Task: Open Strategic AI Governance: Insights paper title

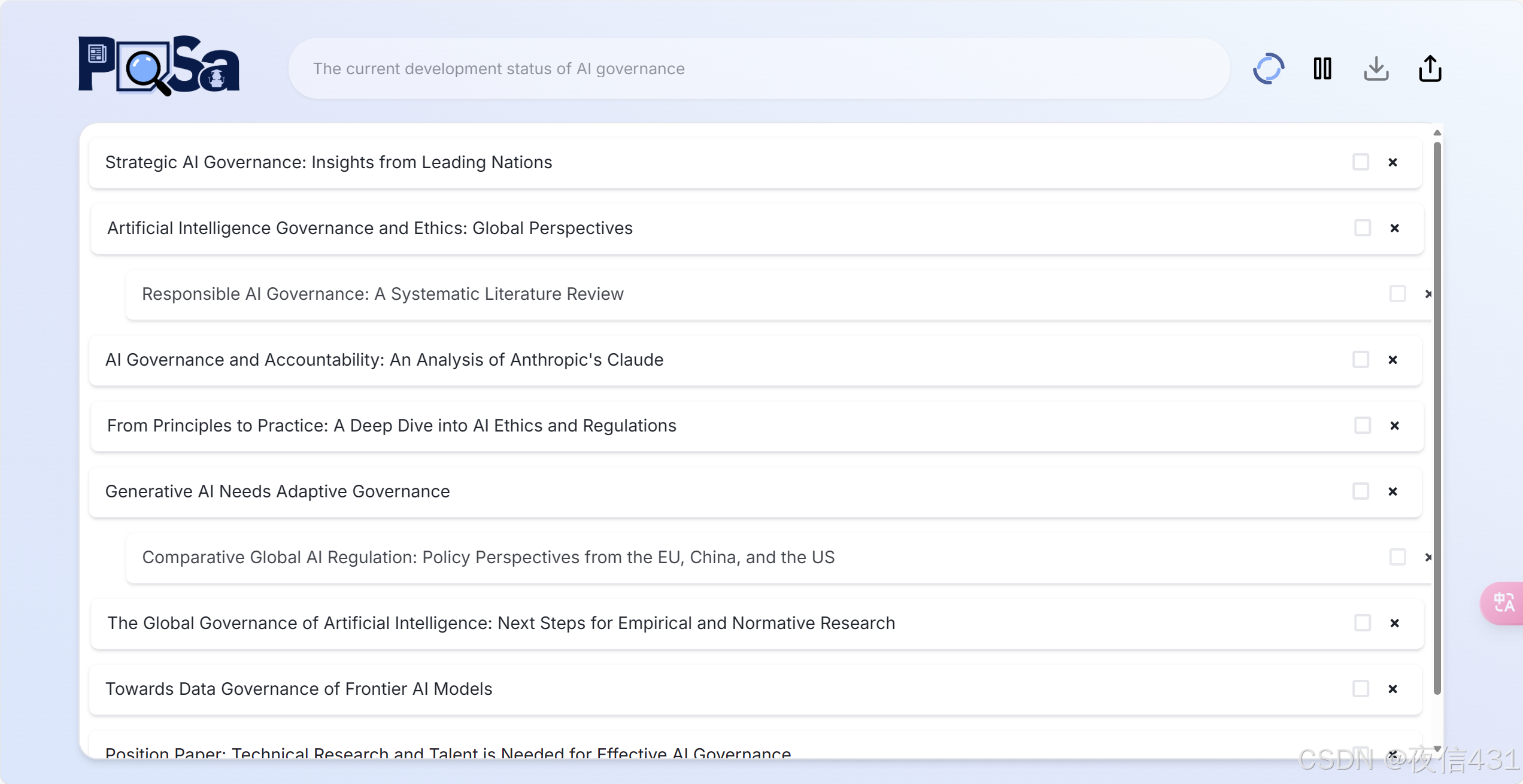Action: (x=329, y=162)
